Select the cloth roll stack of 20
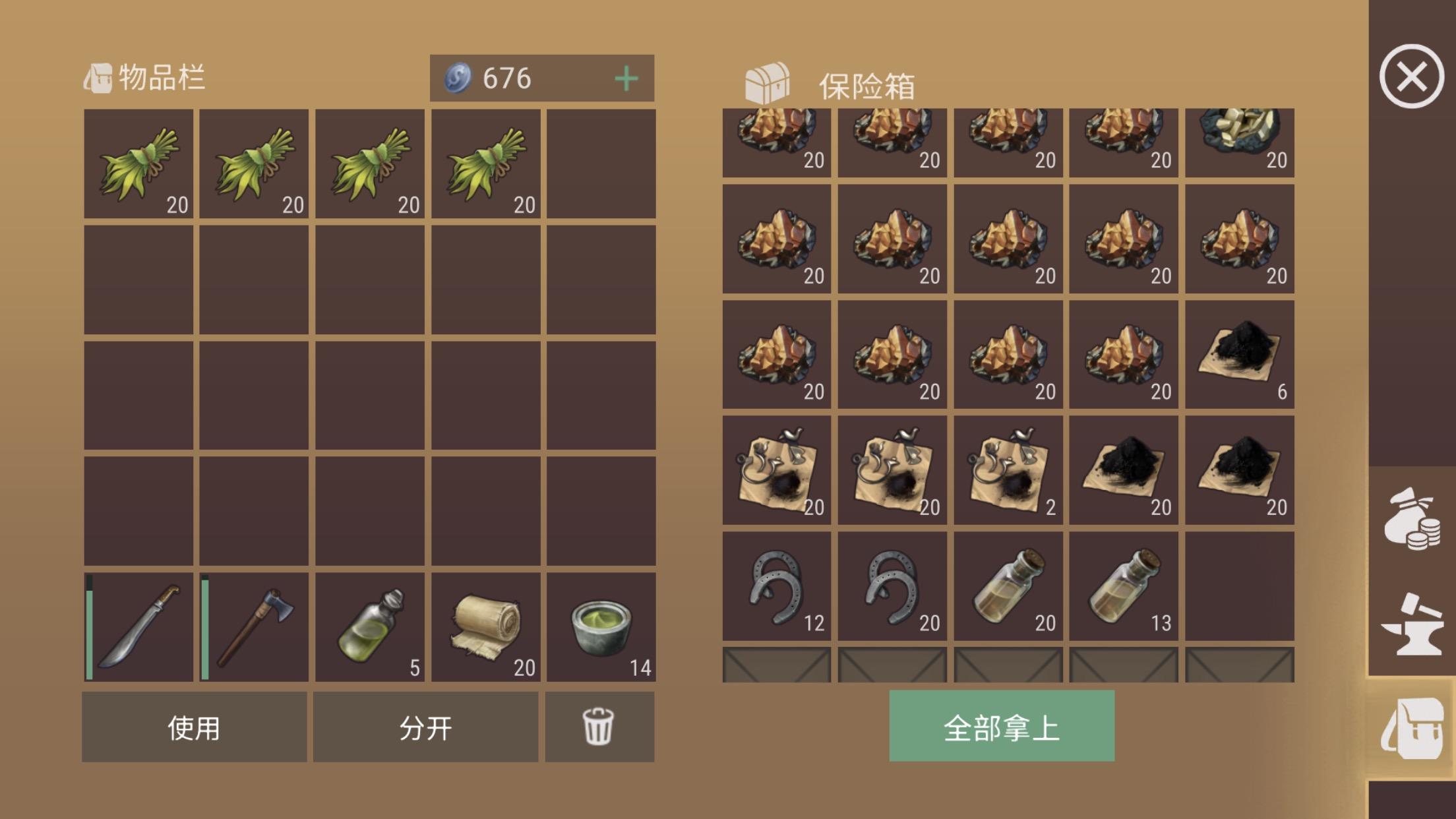 (x=486, y=626)
